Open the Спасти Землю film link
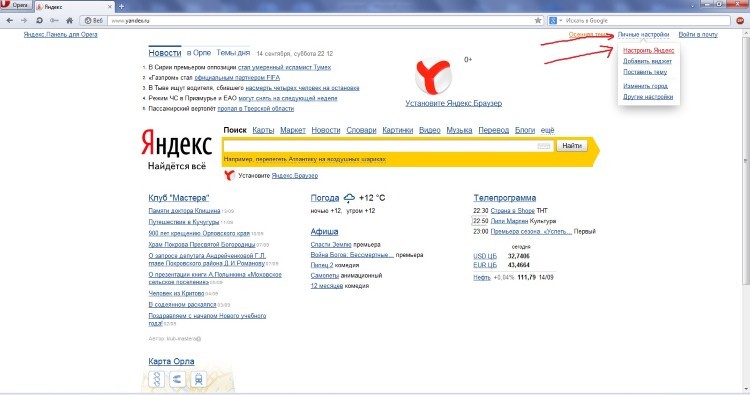 pyautogui.click(x=331, y=244)
